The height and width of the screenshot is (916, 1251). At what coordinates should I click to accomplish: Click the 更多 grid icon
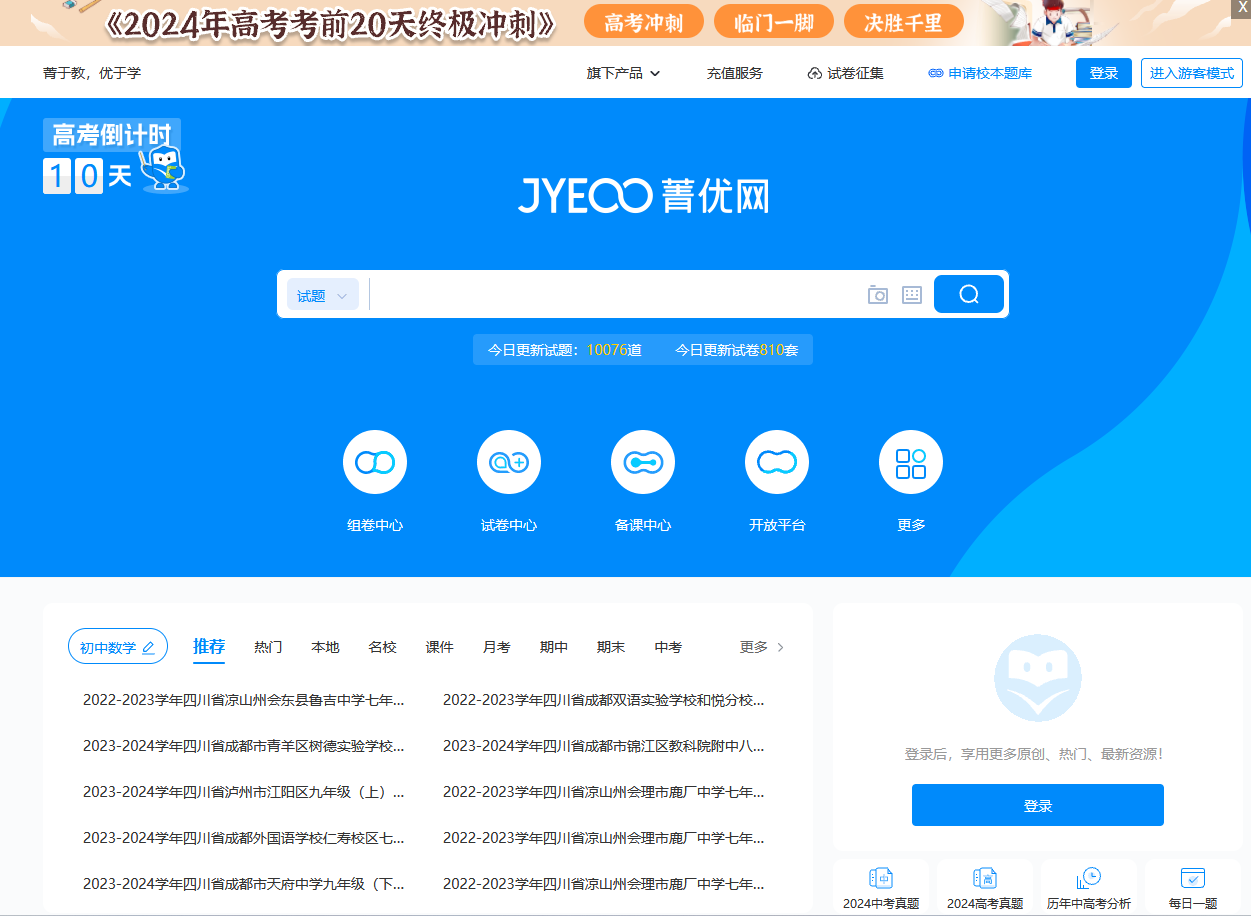(x=911, y=462)
